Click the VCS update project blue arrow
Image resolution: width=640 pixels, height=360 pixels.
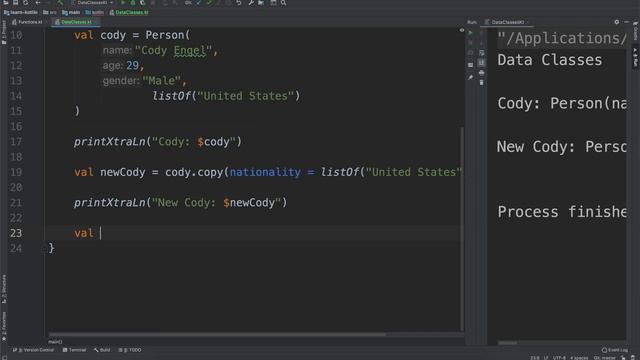point(199,2)
